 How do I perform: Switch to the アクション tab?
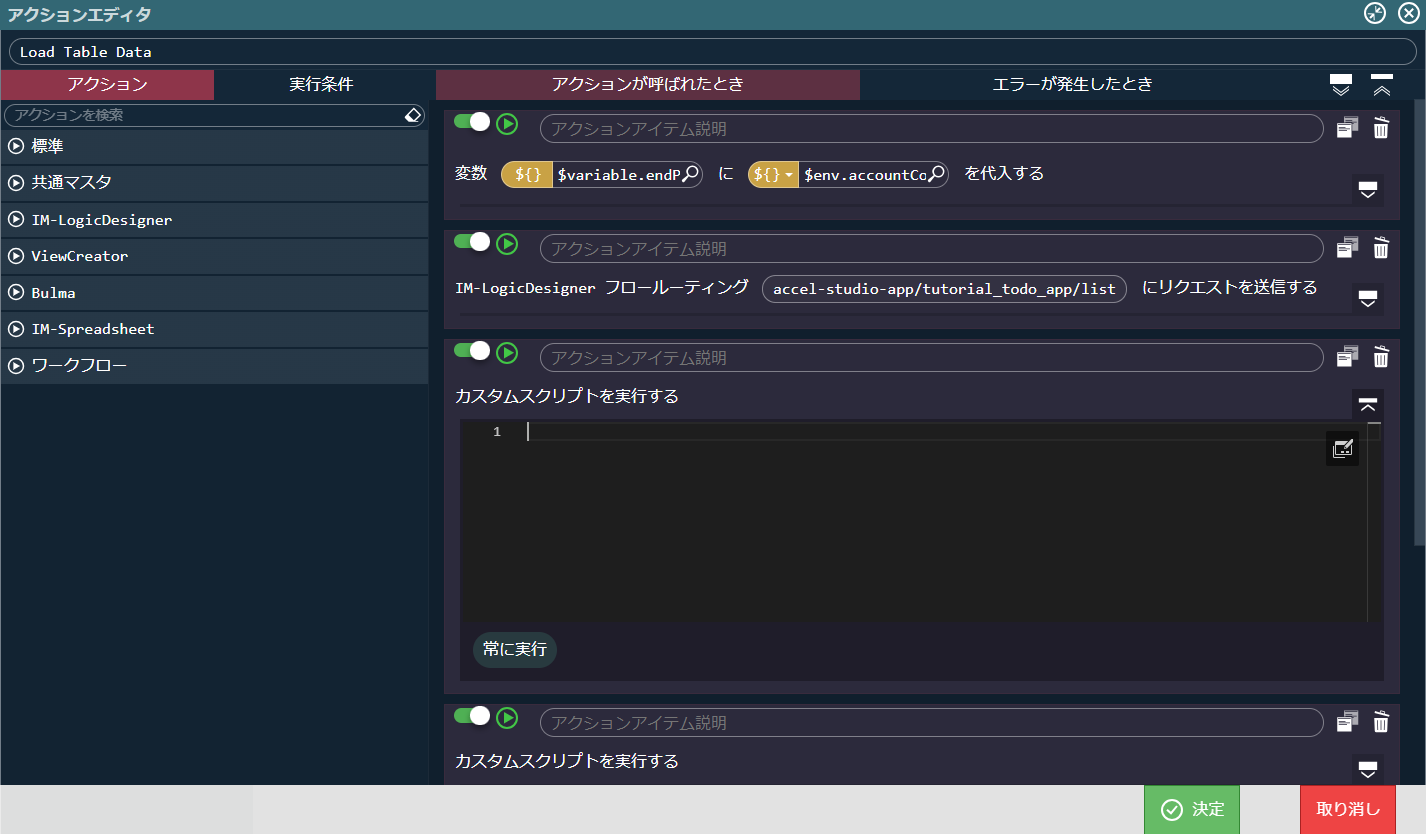(107, 84)
